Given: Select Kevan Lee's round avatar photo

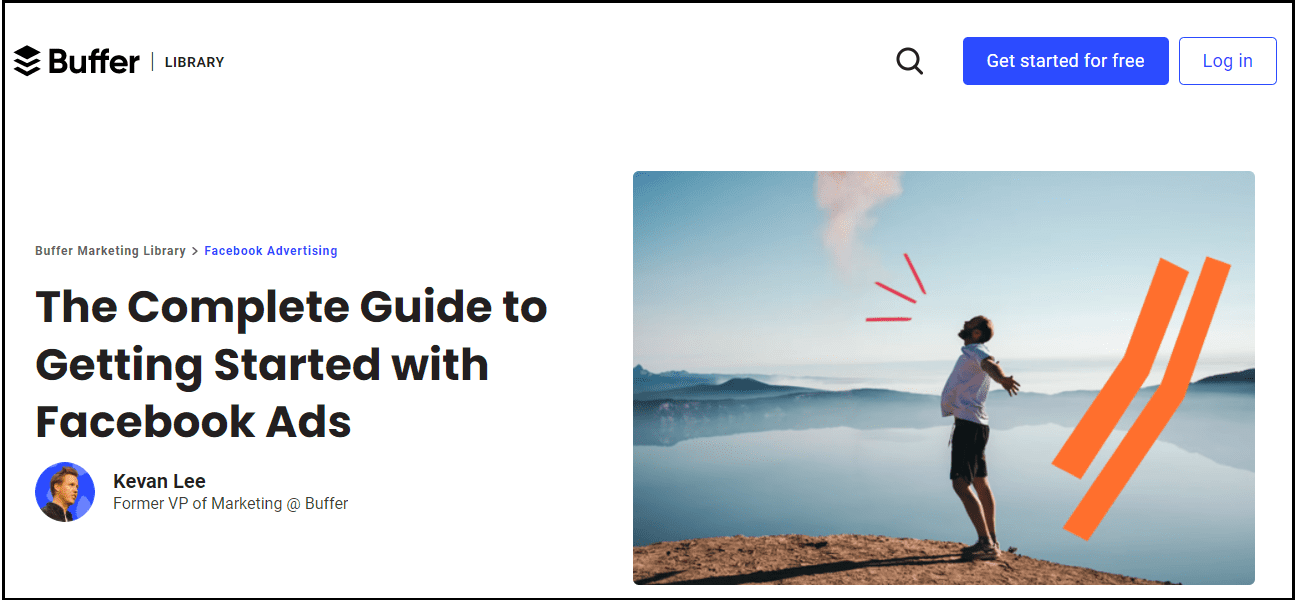Looking at the screenshot, I should click(65, 492).
